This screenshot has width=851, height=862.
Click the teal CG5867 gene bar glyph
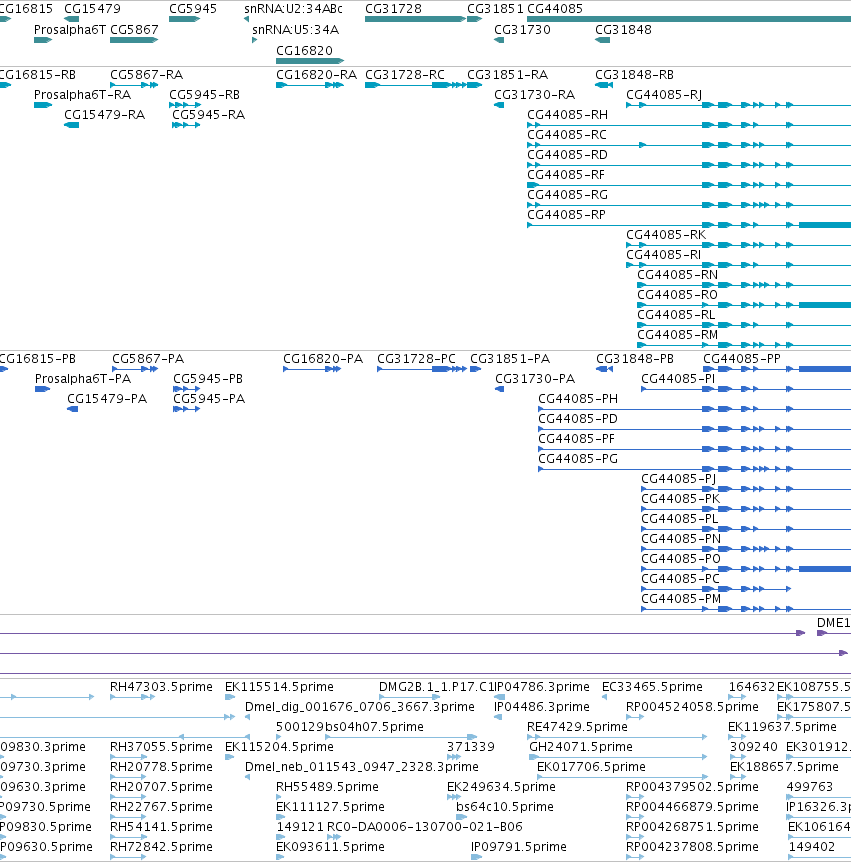[x=134, y=40]
